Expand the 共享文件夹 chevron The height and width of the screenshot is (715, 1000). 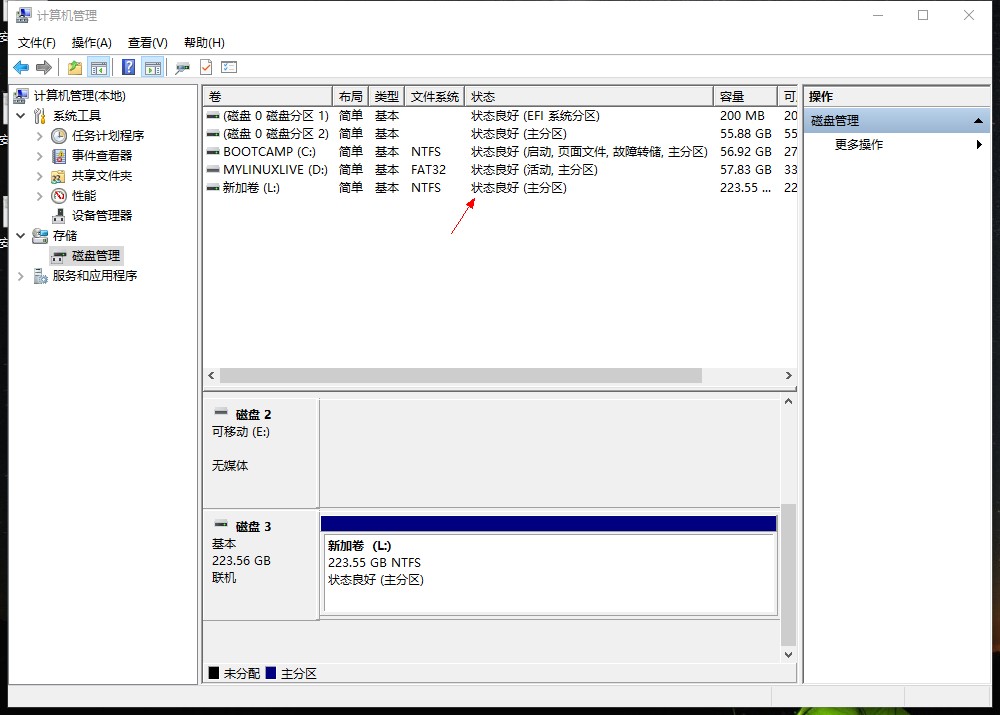click(40, 175)
